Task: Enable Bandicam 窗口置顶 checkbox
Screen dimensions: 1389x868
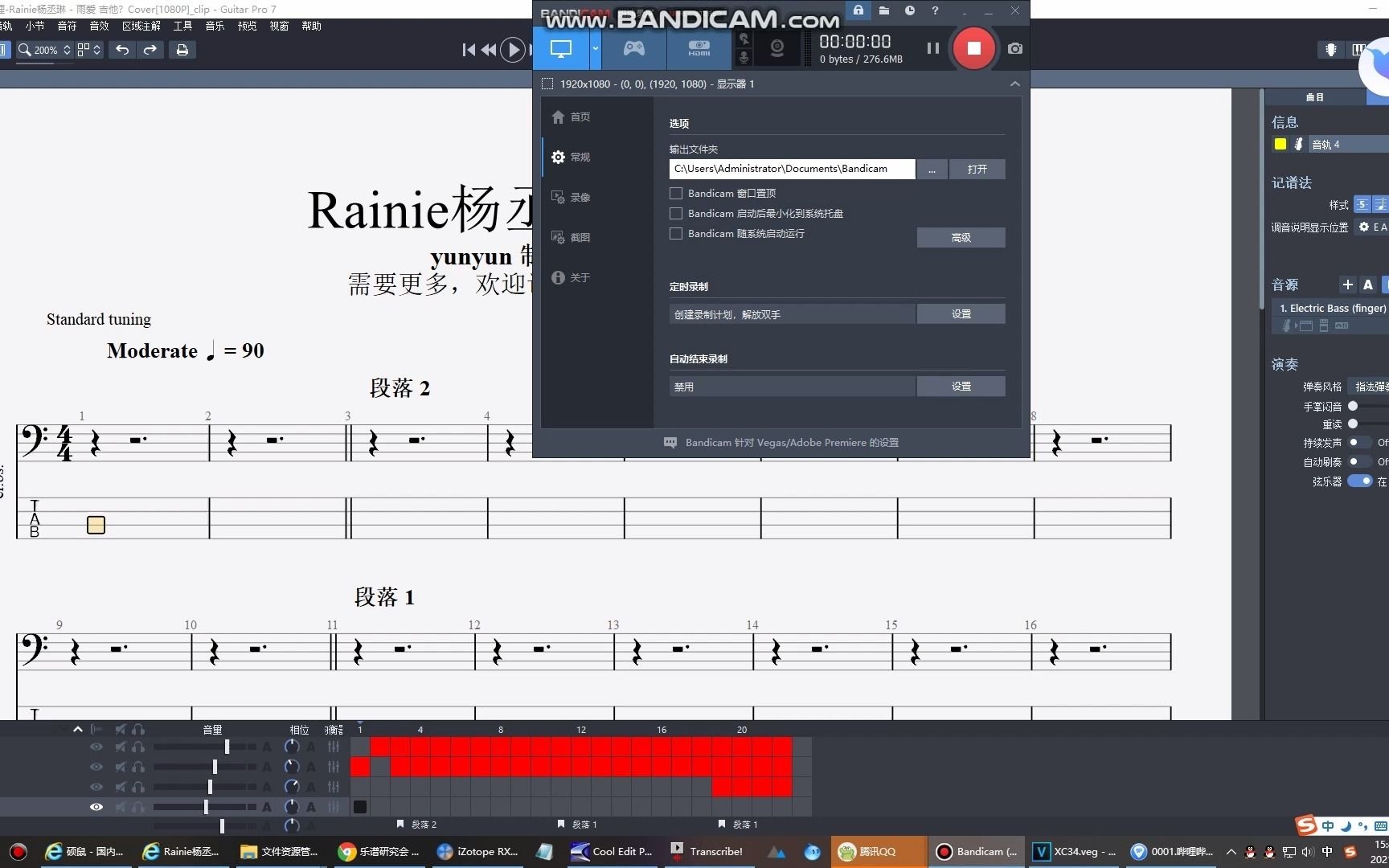Action: 676,194
